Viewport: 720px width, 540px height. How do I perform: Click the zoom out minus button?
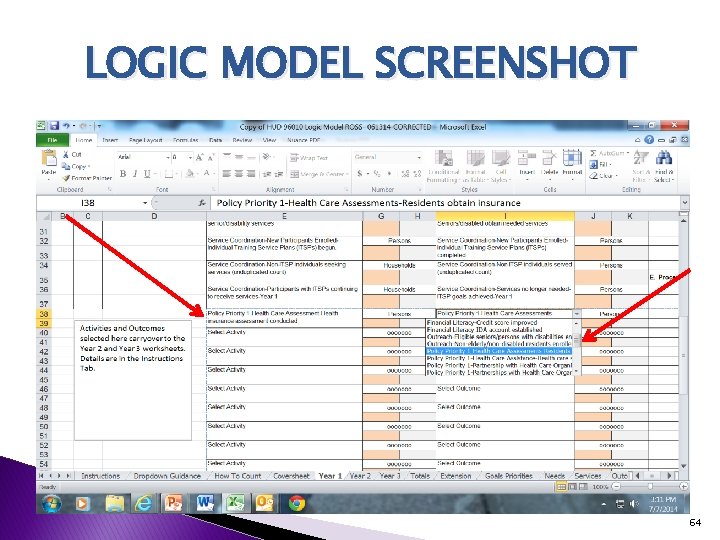[x=617, y=486]
